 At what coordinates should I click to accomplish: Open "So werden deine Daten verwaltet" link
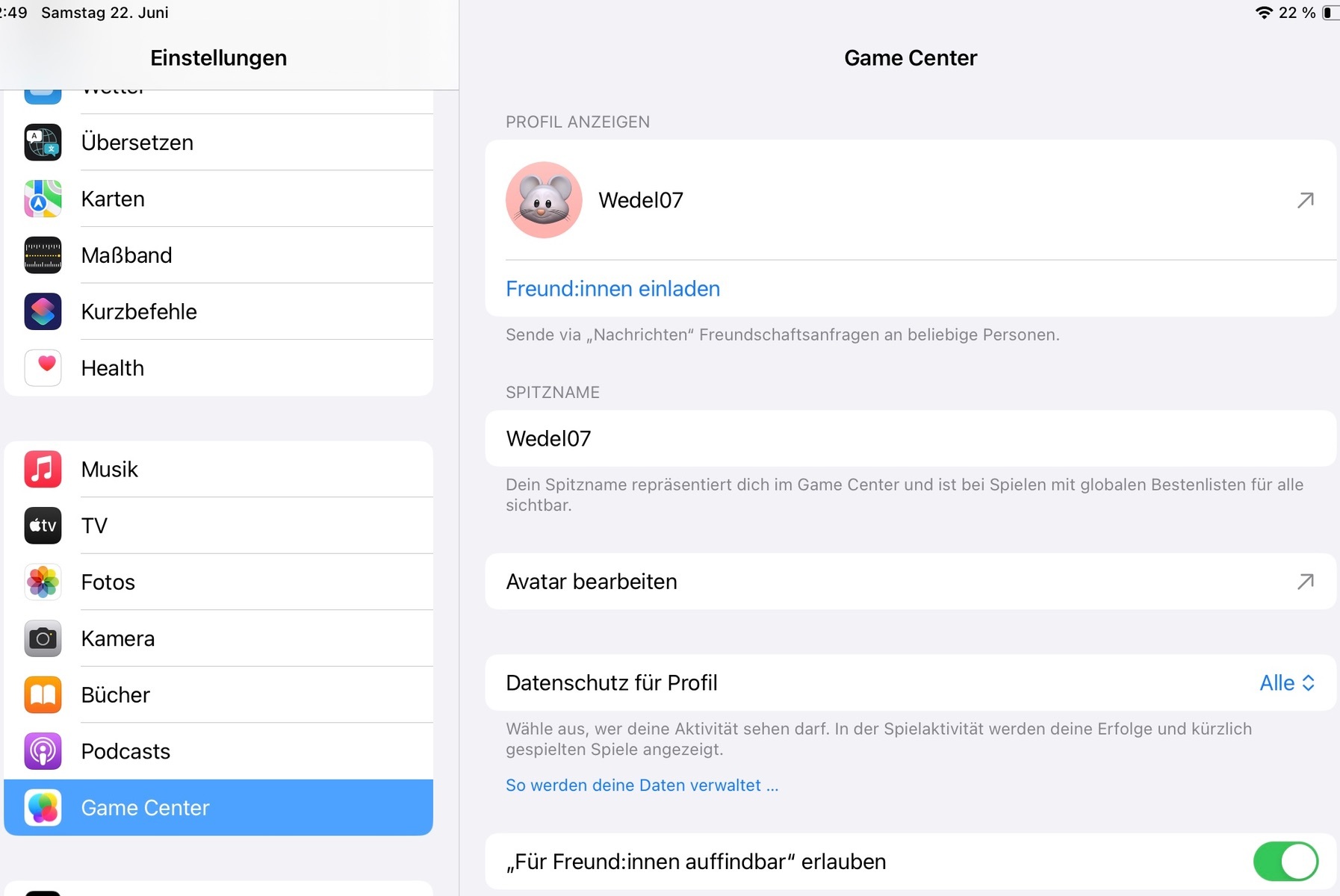click(x=642, y=785)
